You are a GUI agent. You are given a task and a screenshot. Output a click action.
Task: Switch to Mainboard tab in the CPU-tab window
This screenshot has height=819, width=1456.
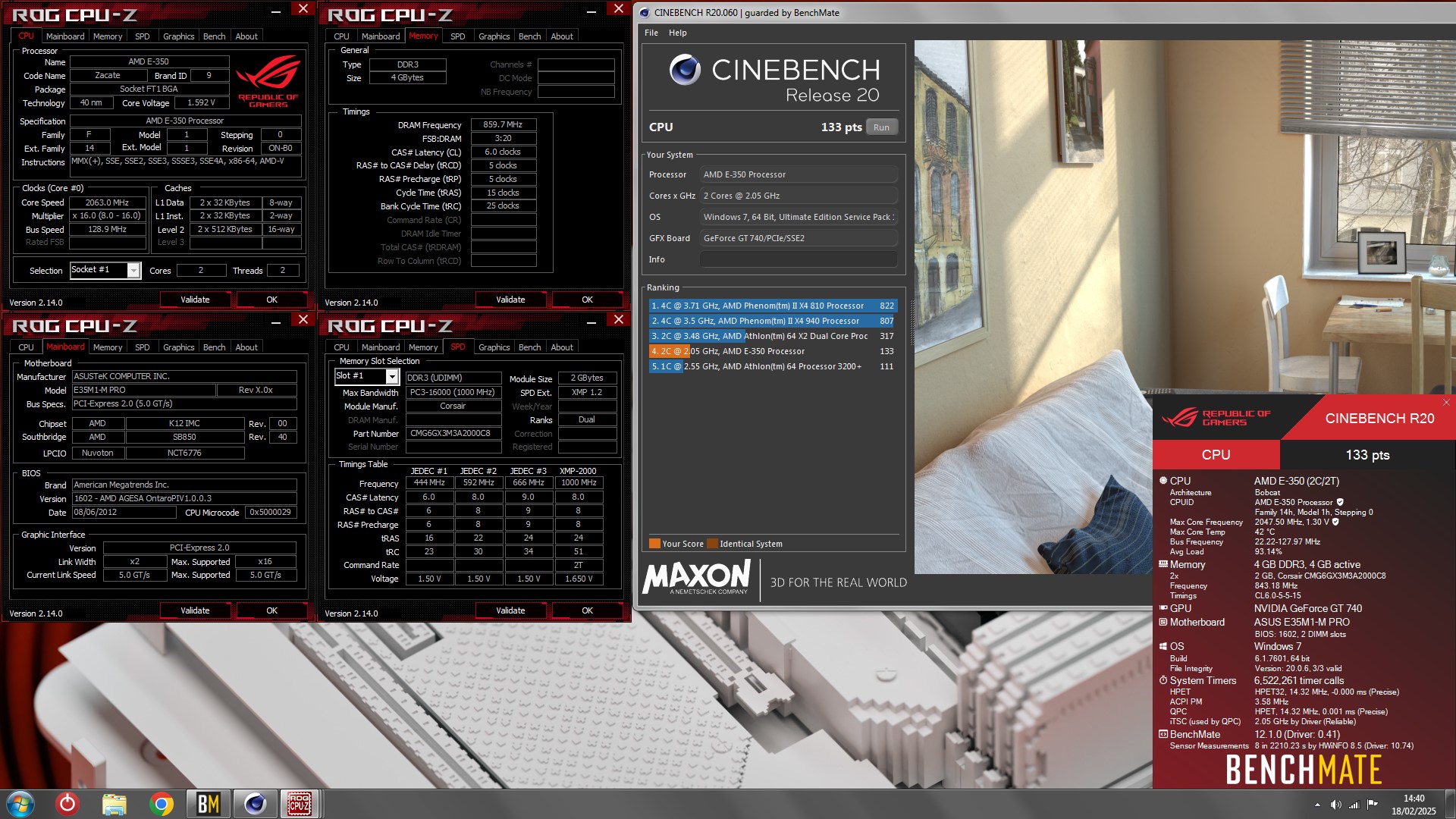[x=65, y=36]
